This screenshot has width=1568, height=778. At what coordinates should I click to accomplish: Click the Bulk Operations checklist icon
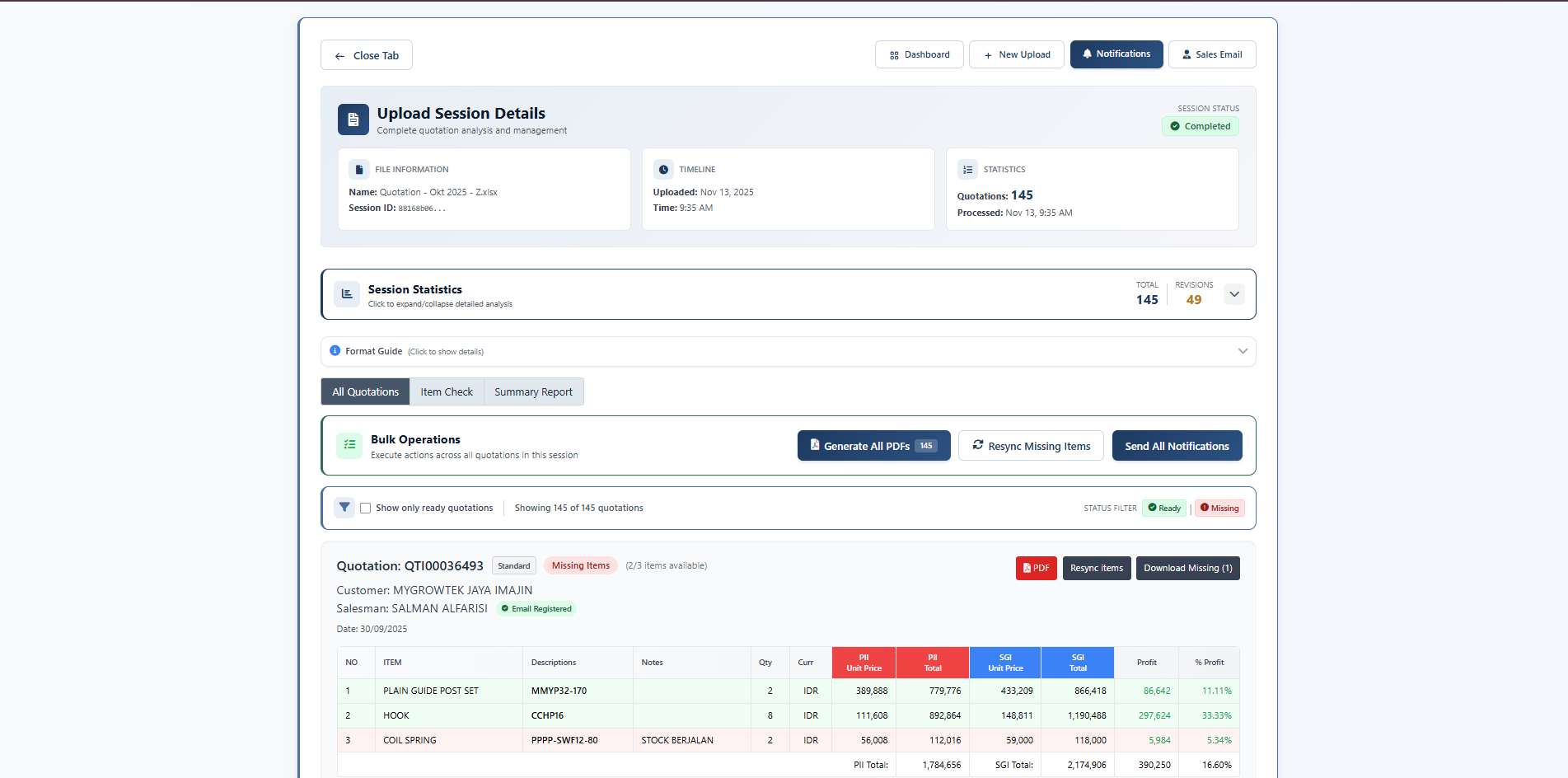(349, 445)
